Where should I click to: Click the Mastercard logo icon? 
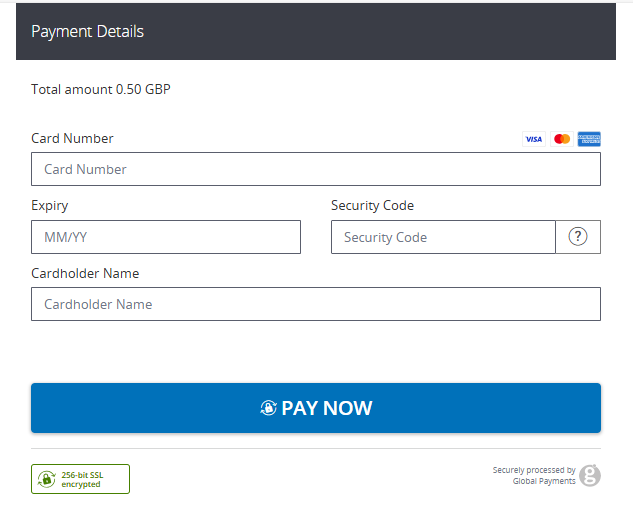click(562, 139)
